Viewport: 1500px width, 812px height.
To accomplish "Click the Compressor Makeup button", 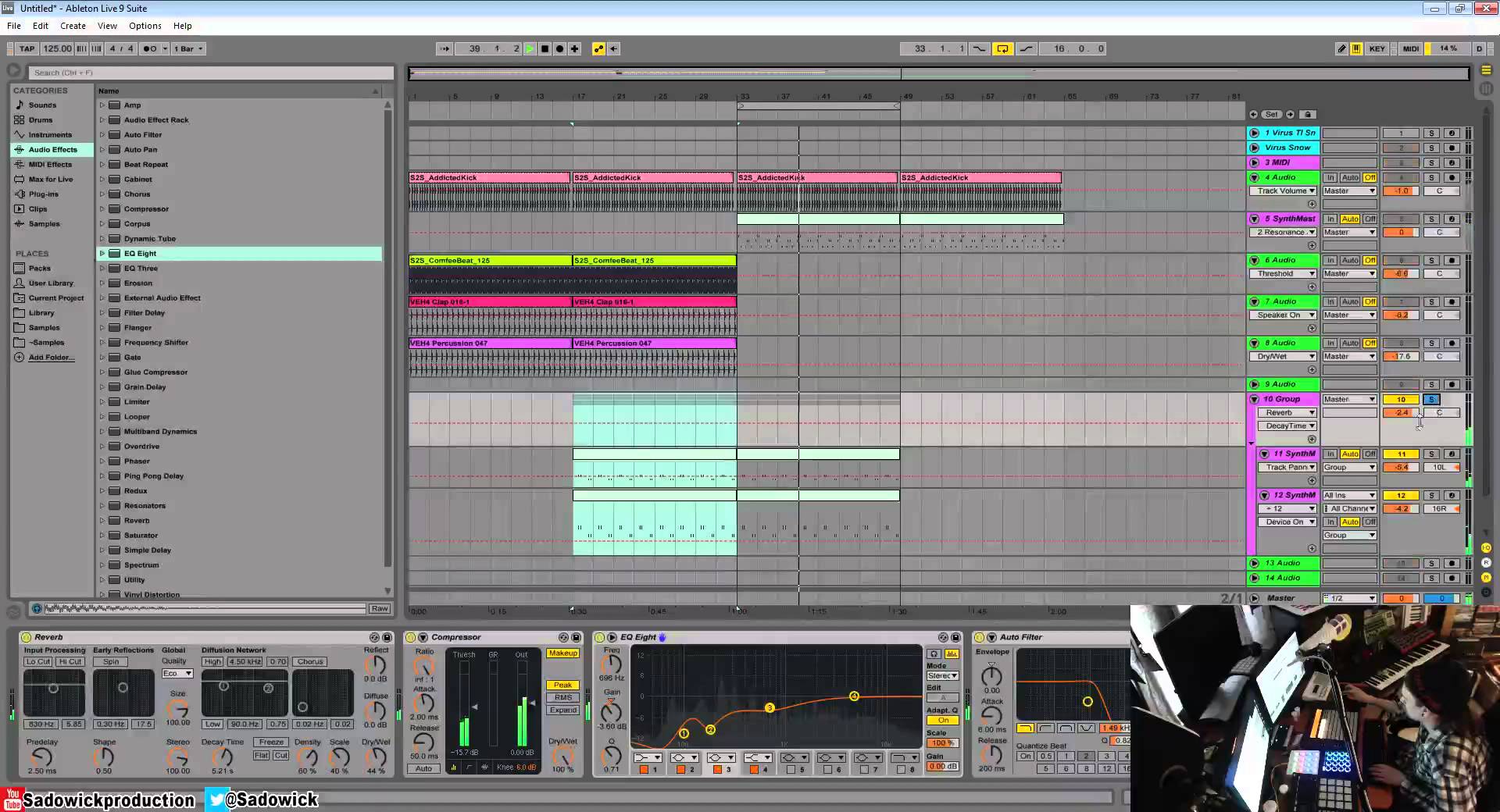I will 562,654.
